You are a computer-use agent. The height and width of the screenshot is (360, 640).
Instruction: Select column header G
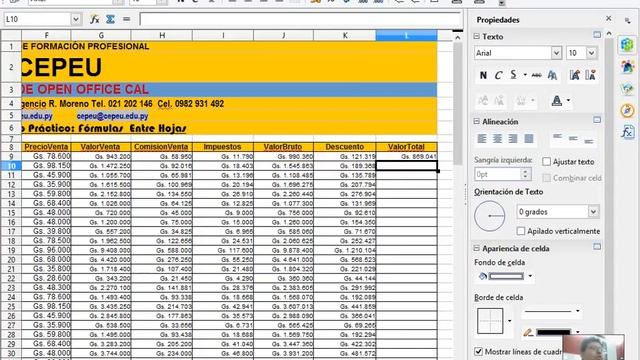click(x=101, y=36)
